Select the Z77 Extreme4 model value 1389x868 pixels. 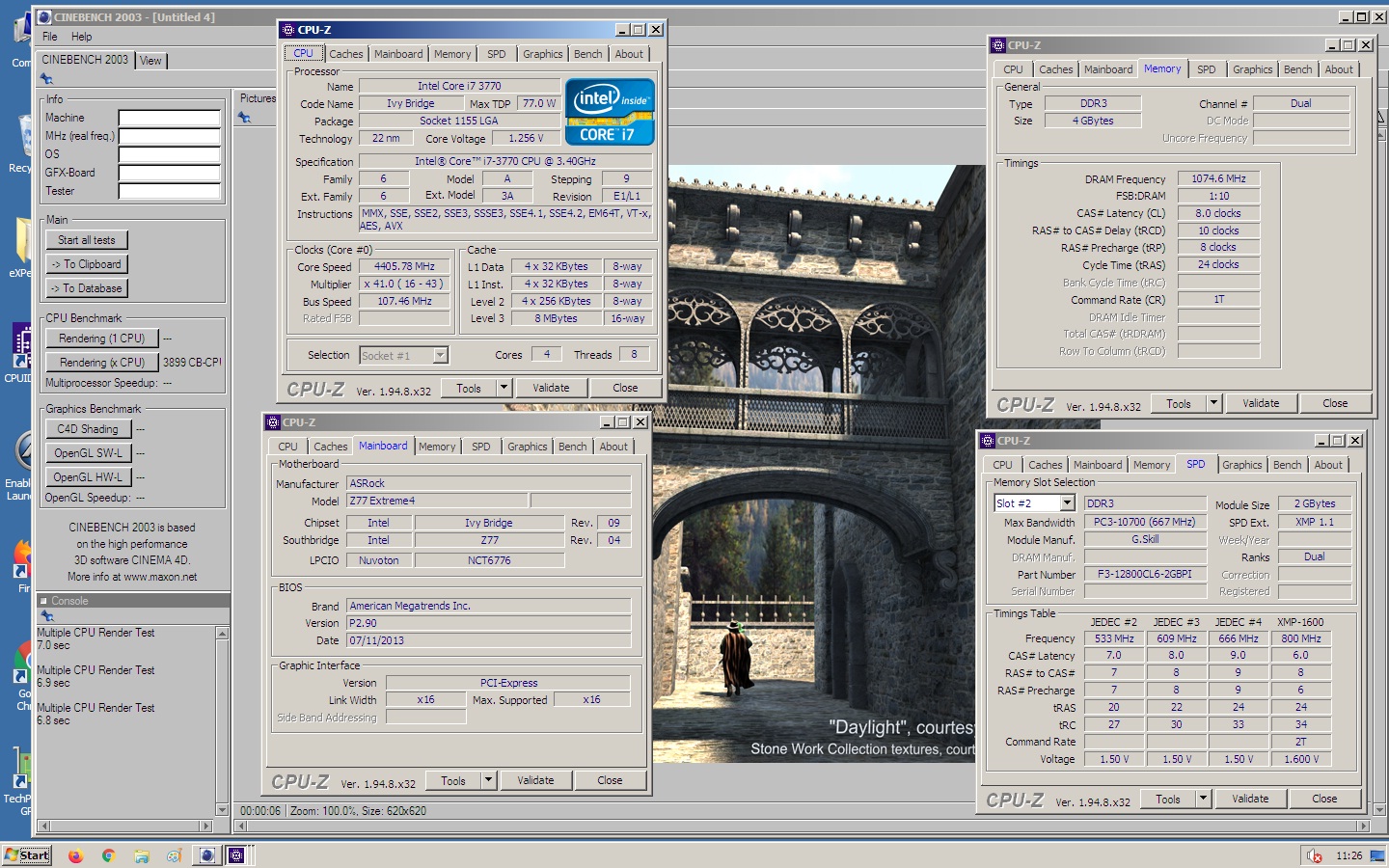pos(438,501)
